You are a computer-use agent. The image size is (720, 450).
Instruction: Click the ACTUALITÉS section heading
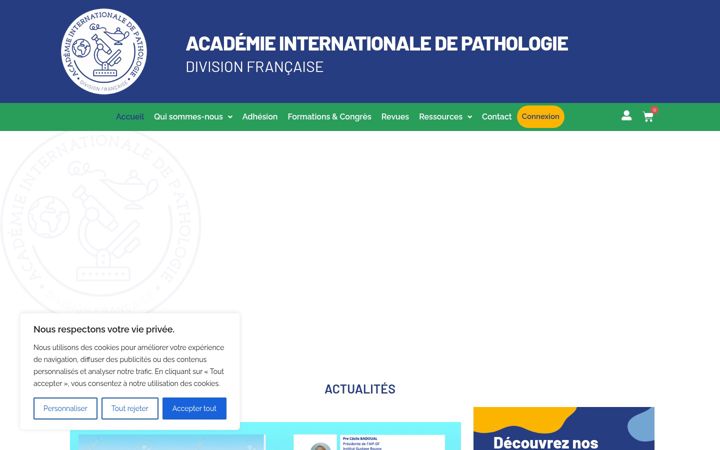click(x=360, y=389)
